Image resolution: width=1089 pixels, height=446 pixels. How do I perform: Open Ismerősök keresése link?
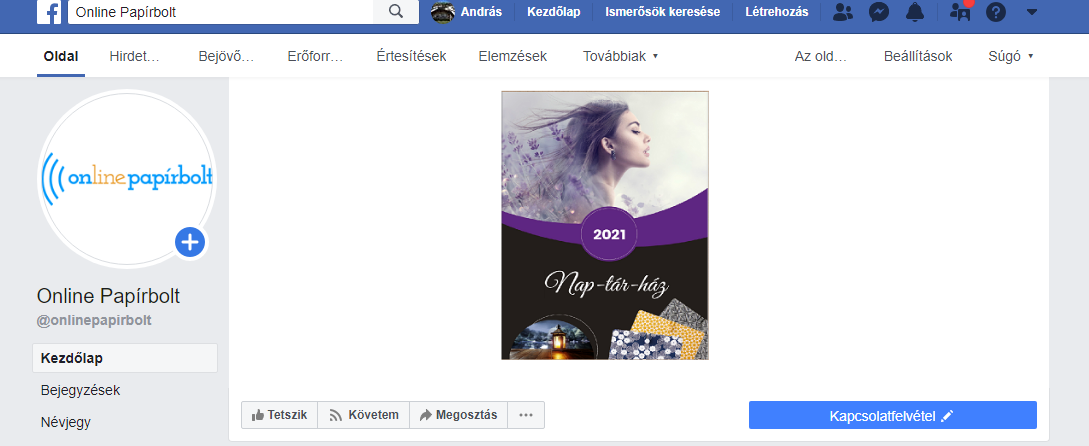pos(663,12)
